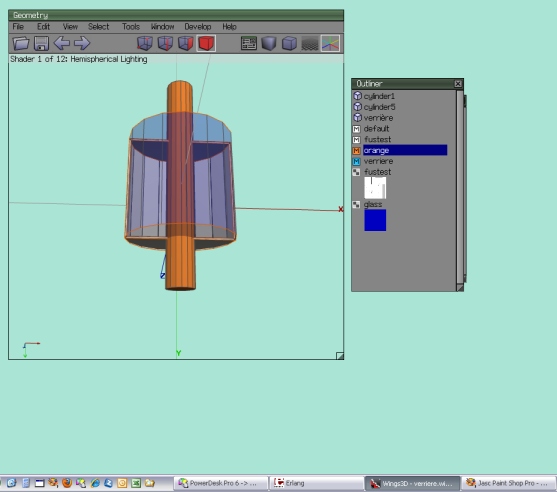Switch to PowerDesk Pro taskbar button
Screen dimensions: 557x492
tap(220, 483)
